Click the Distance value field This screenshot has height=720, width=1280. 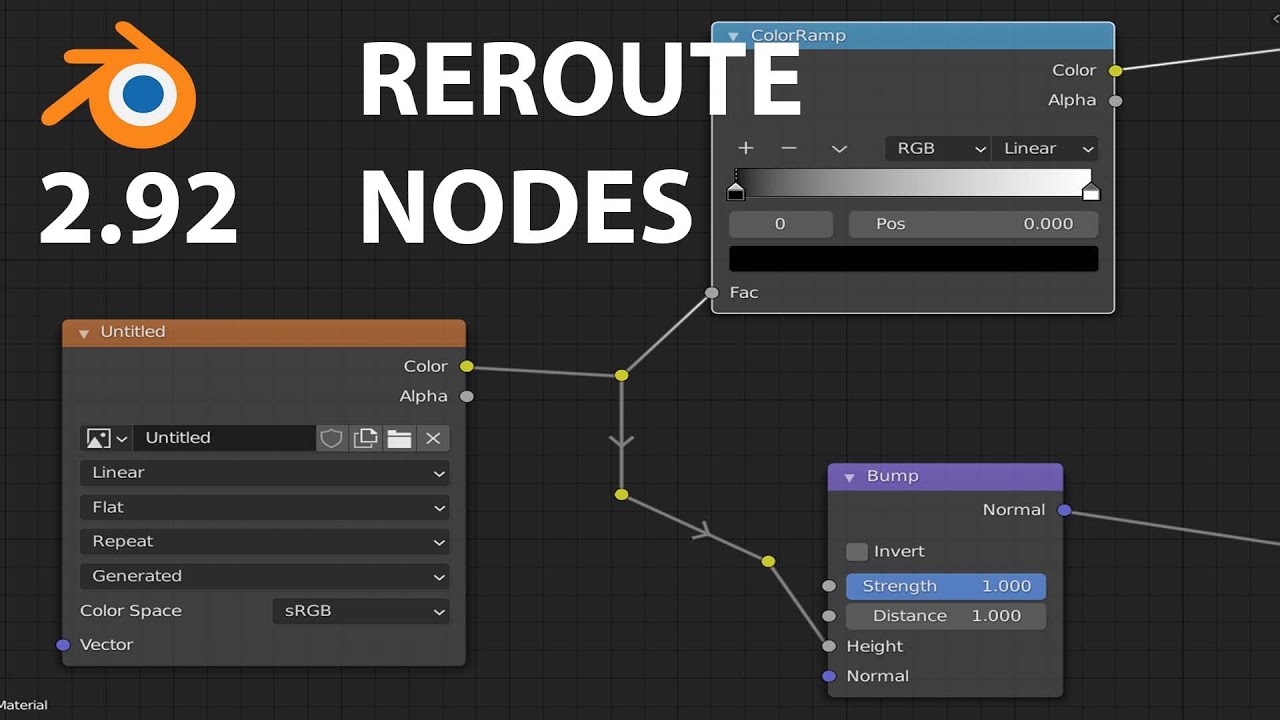946,615
